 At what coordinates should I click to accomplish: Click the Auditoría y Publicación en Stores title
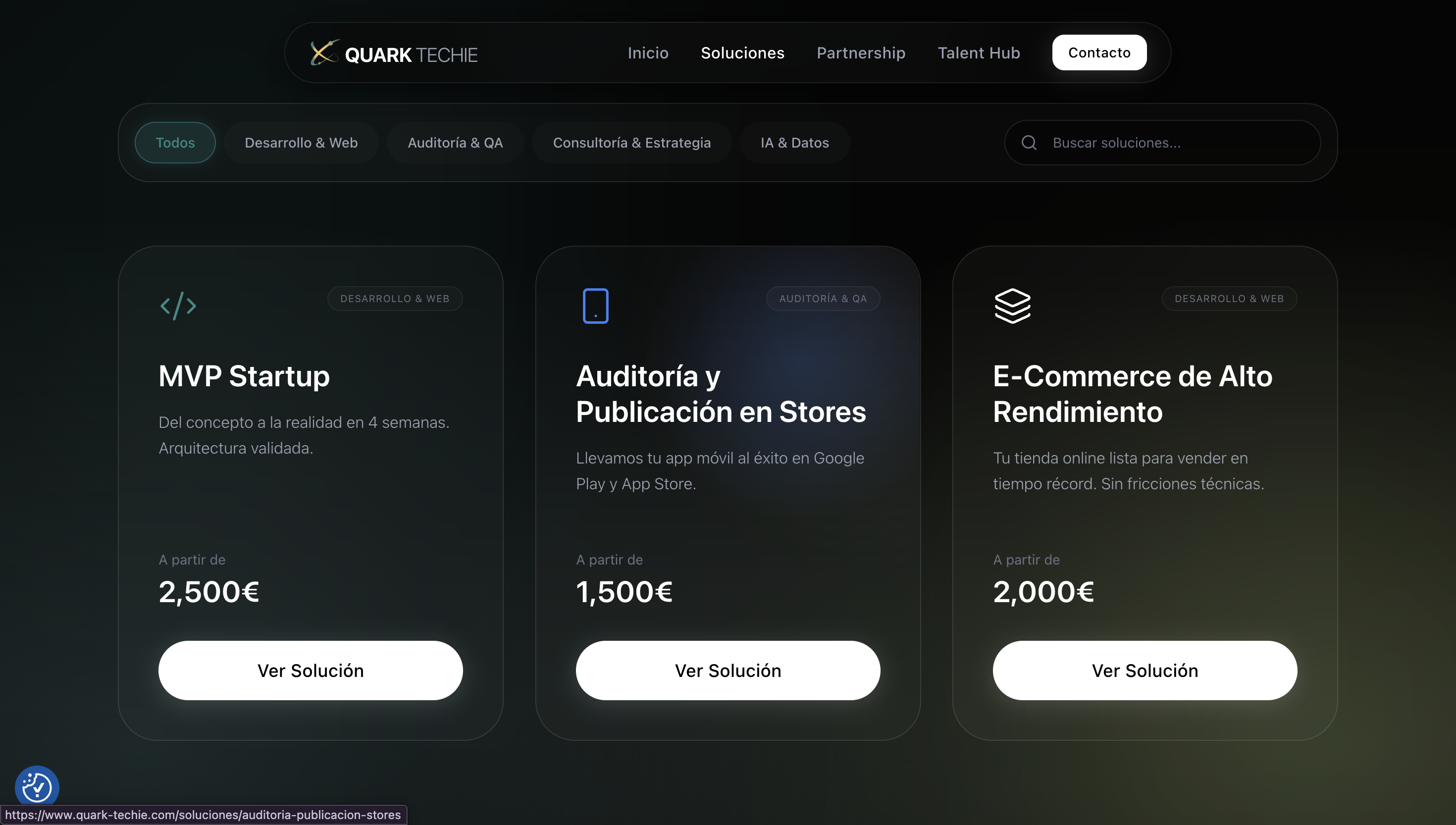pos(721,394)
